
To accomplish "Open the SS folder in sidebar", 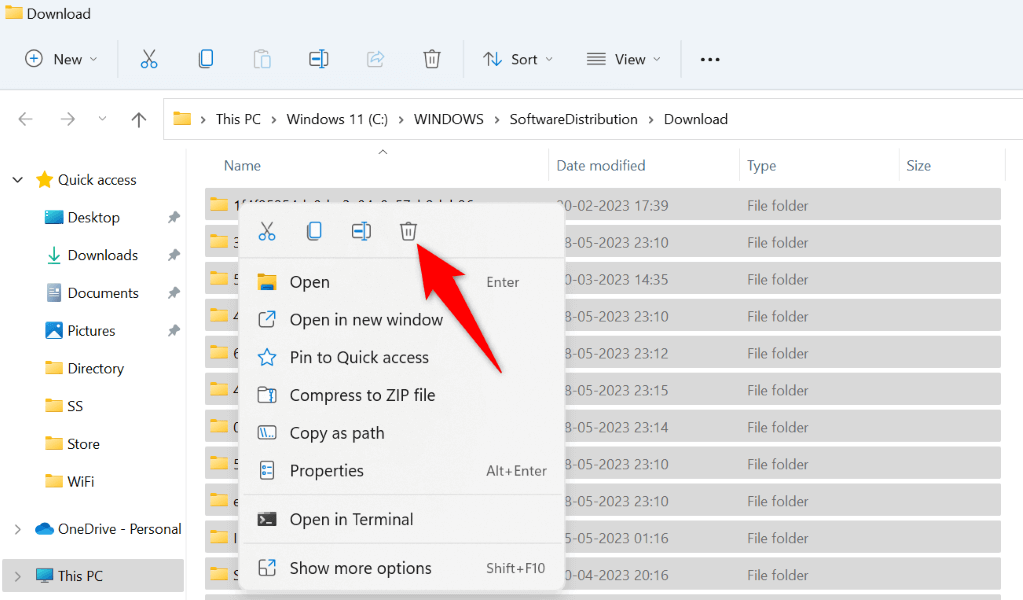I will [75, 406].
